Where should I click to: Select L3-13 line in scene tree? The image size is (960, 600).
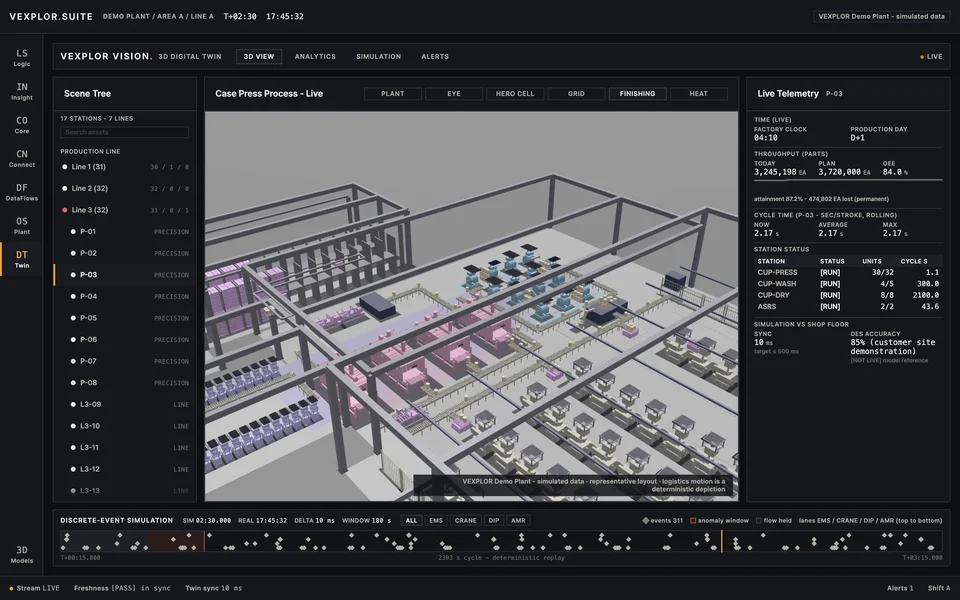[125, 490]
